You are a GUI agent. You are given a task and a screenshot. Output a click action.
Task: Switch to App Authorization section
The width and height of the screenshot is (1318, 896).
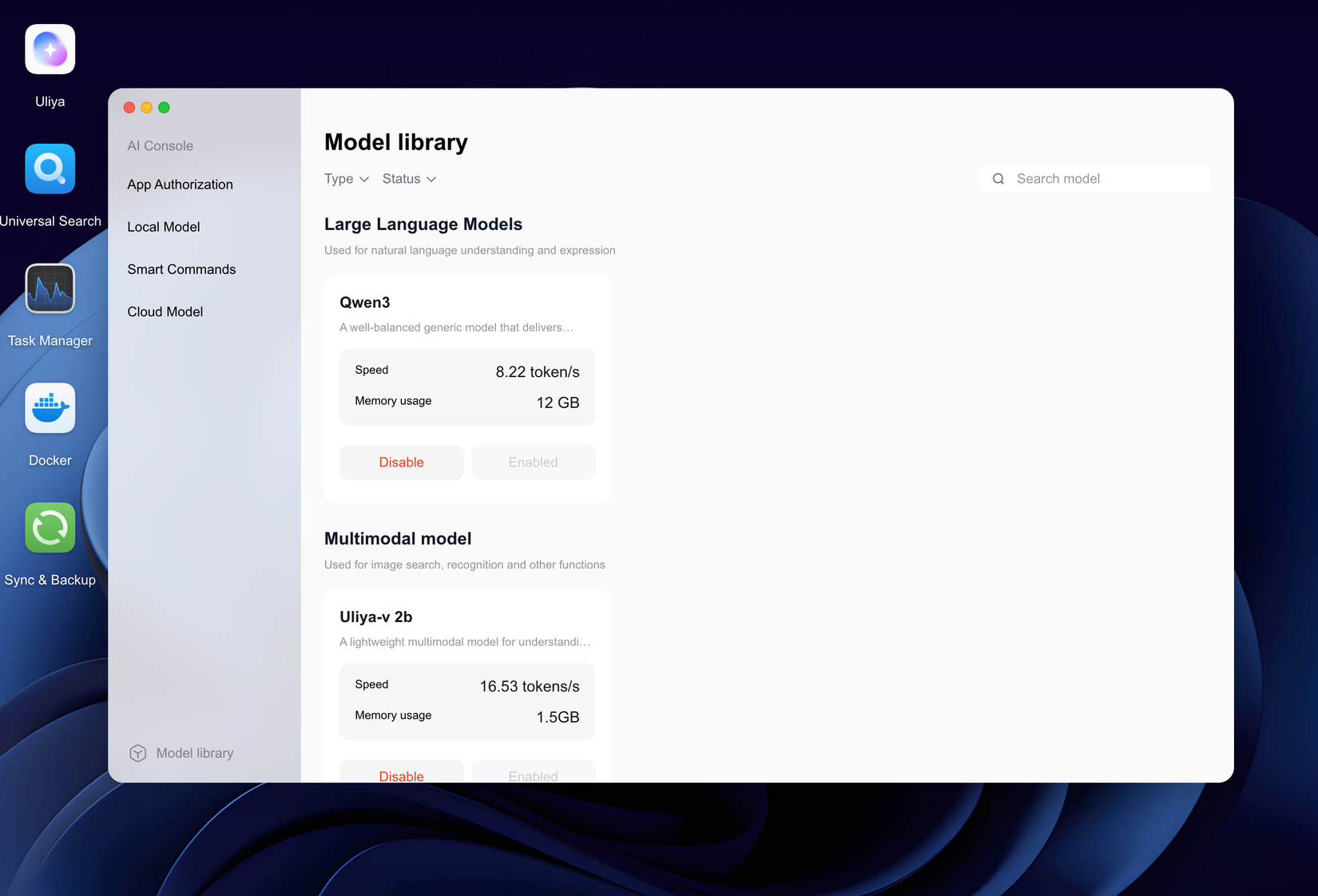pos(180,184)
